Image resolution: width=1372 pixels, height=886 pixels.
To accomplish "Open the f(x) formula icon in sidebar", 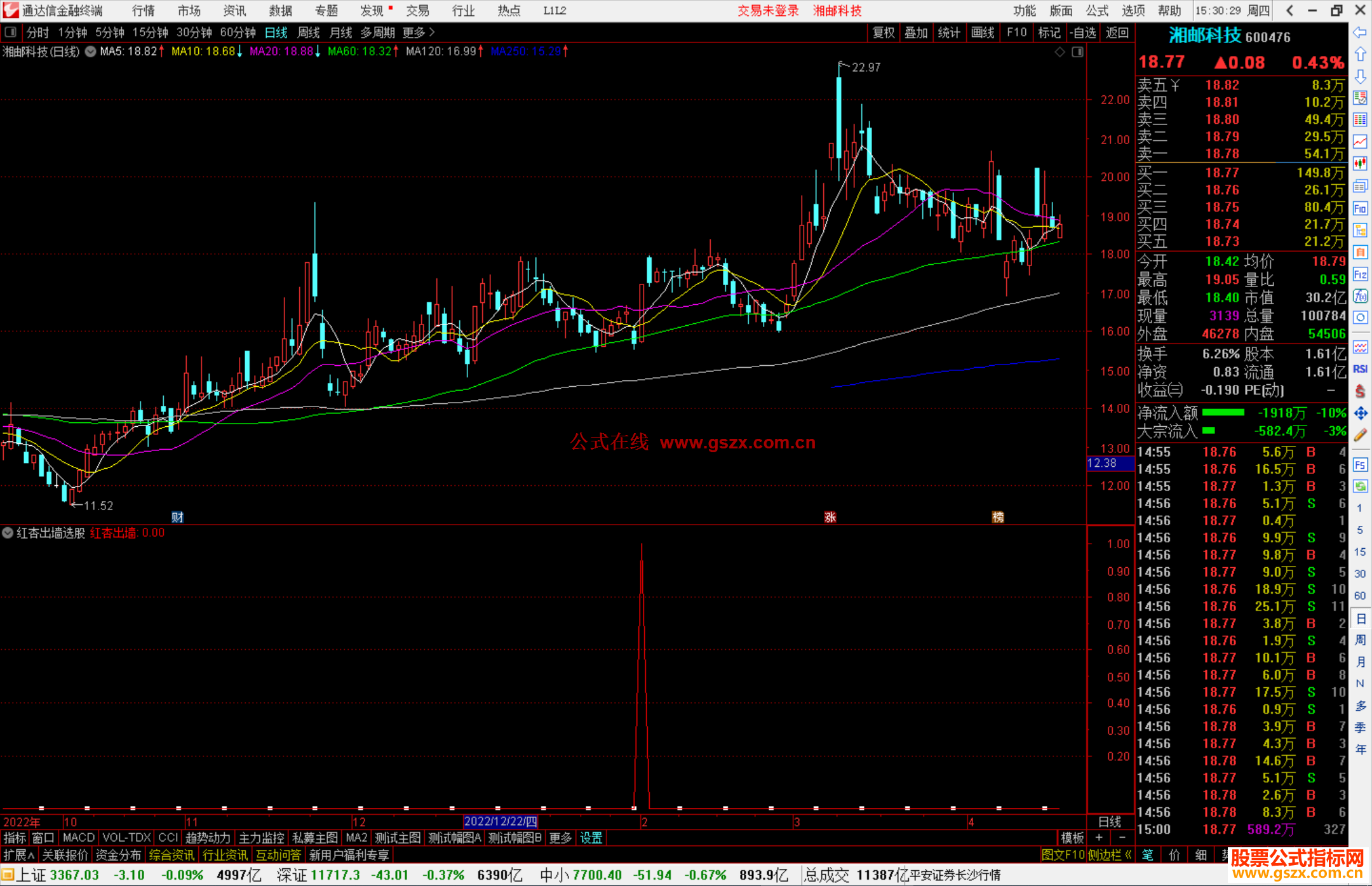I will 1360,296.
